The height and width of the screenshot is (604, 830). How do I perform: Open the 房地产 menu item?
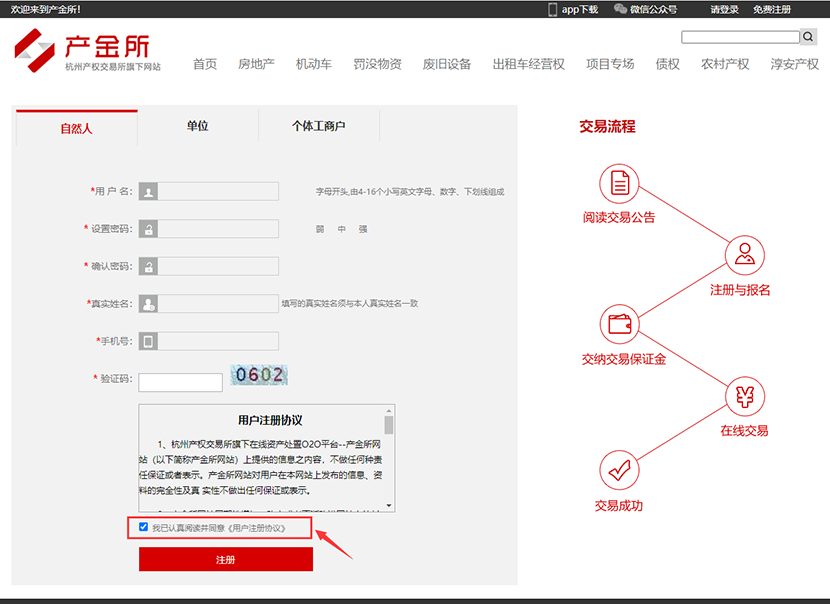(x=256, y=64)
